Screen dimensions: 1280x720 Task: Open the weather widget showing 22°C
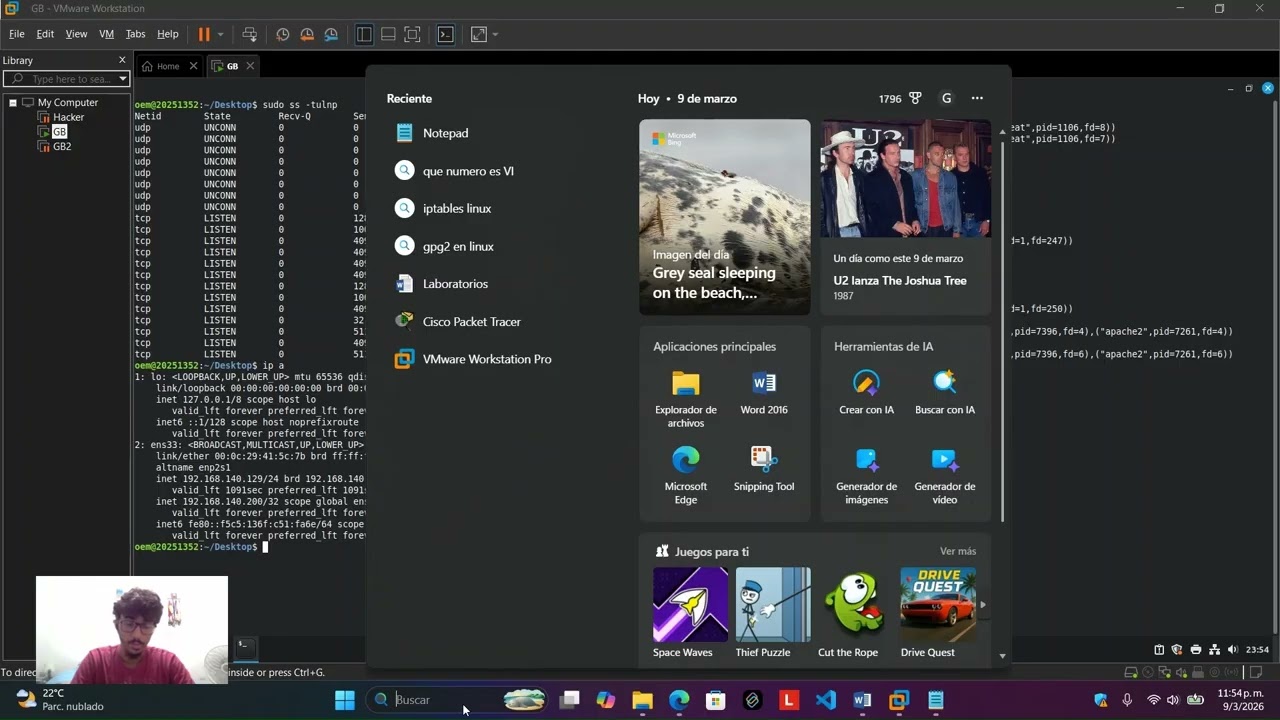tap(60, 700)
